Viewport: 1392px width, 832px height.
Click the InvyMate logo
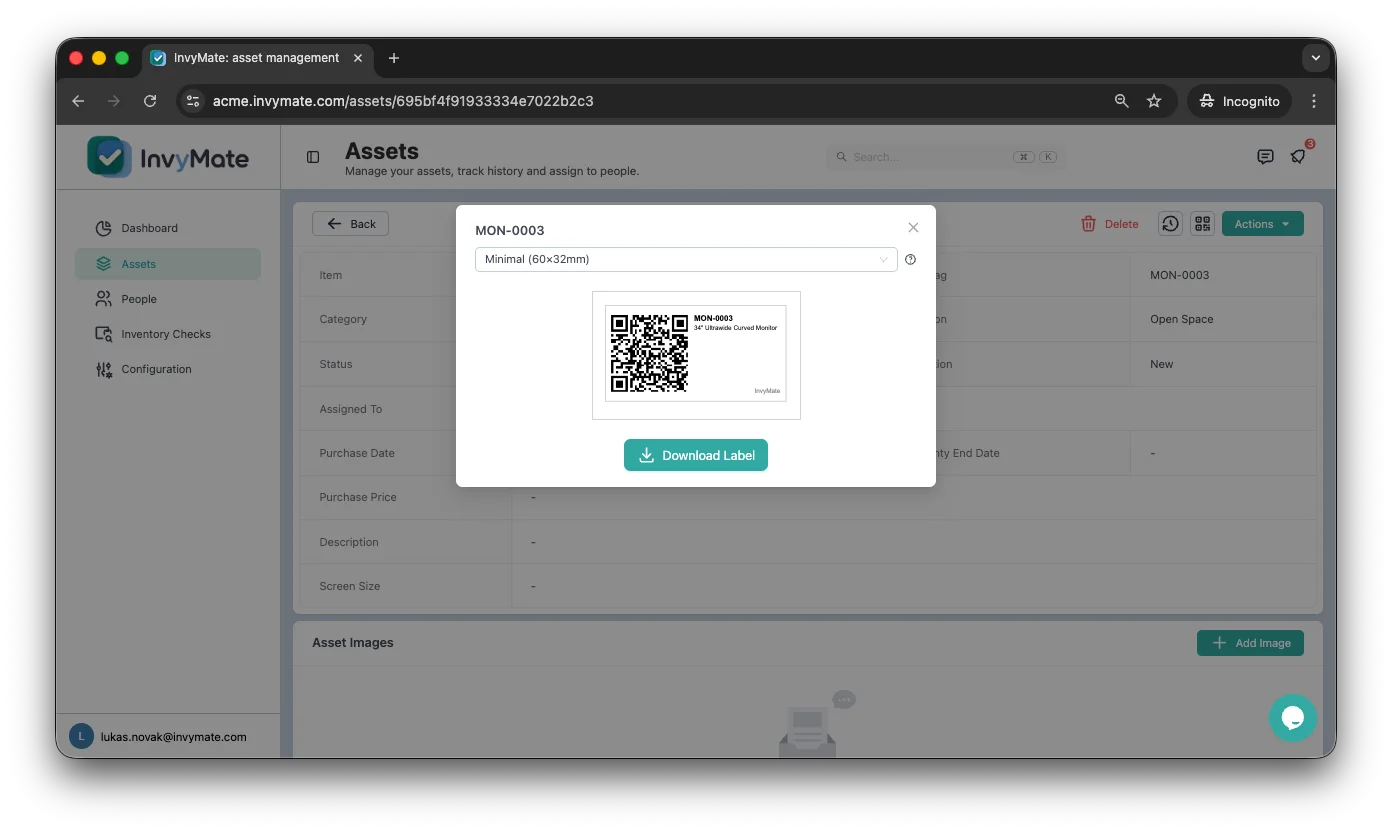(x=168, y=157)
